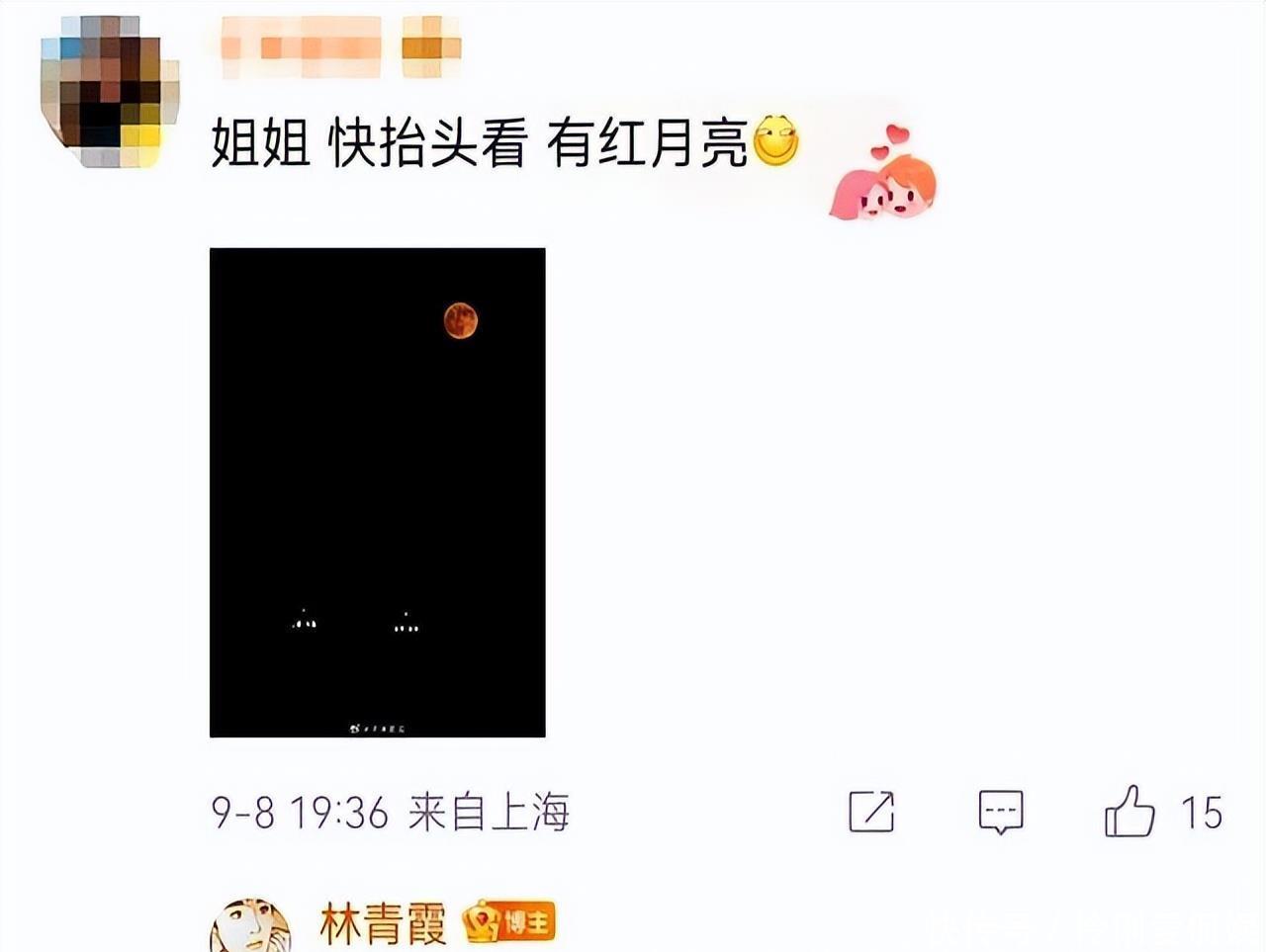Image resolution: width=1266 pixels, height=952 pixels.
Task: Tap the repost share icon
Action: point(871,812)
